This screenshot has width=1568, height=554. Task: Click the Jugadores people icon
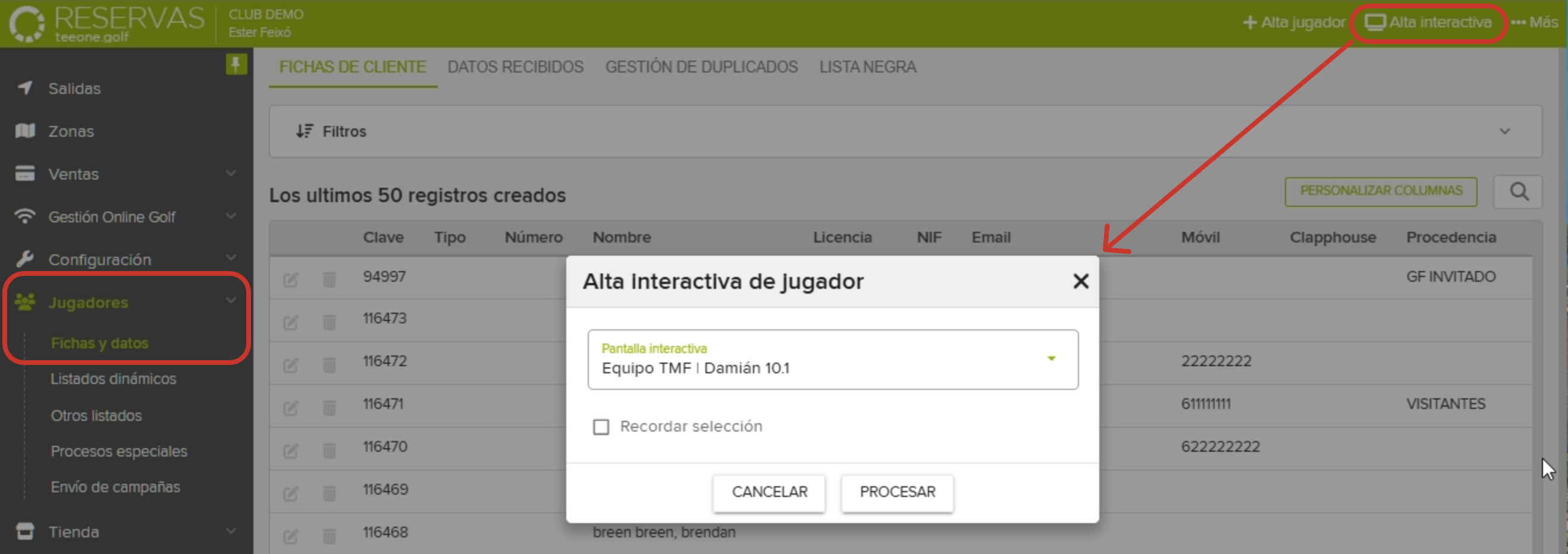(25, 301)
